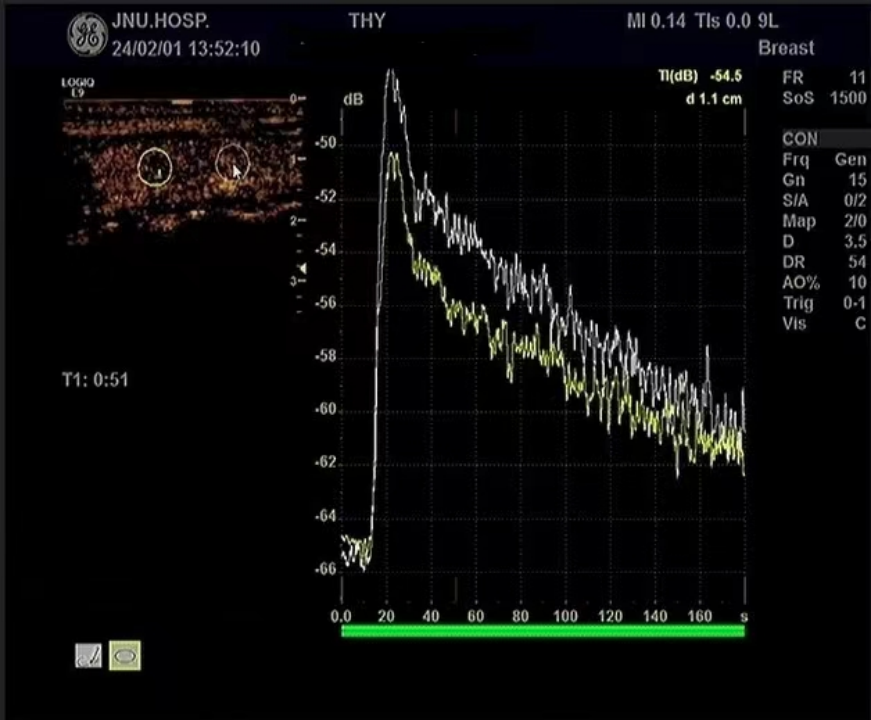This screenshot has width=871, height=720.
Task: Click the green time progress bar
Action: (x=543, y=631)
